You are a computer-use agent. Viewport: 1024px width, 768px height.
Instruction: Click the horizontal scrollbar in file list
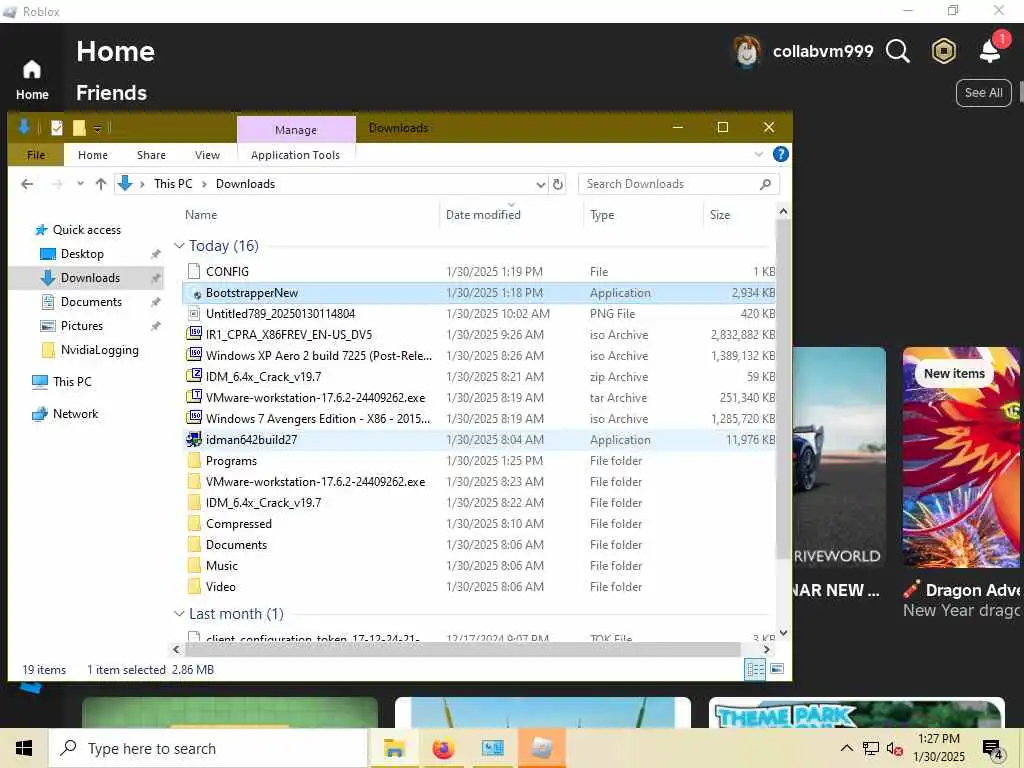pos(462,650)
